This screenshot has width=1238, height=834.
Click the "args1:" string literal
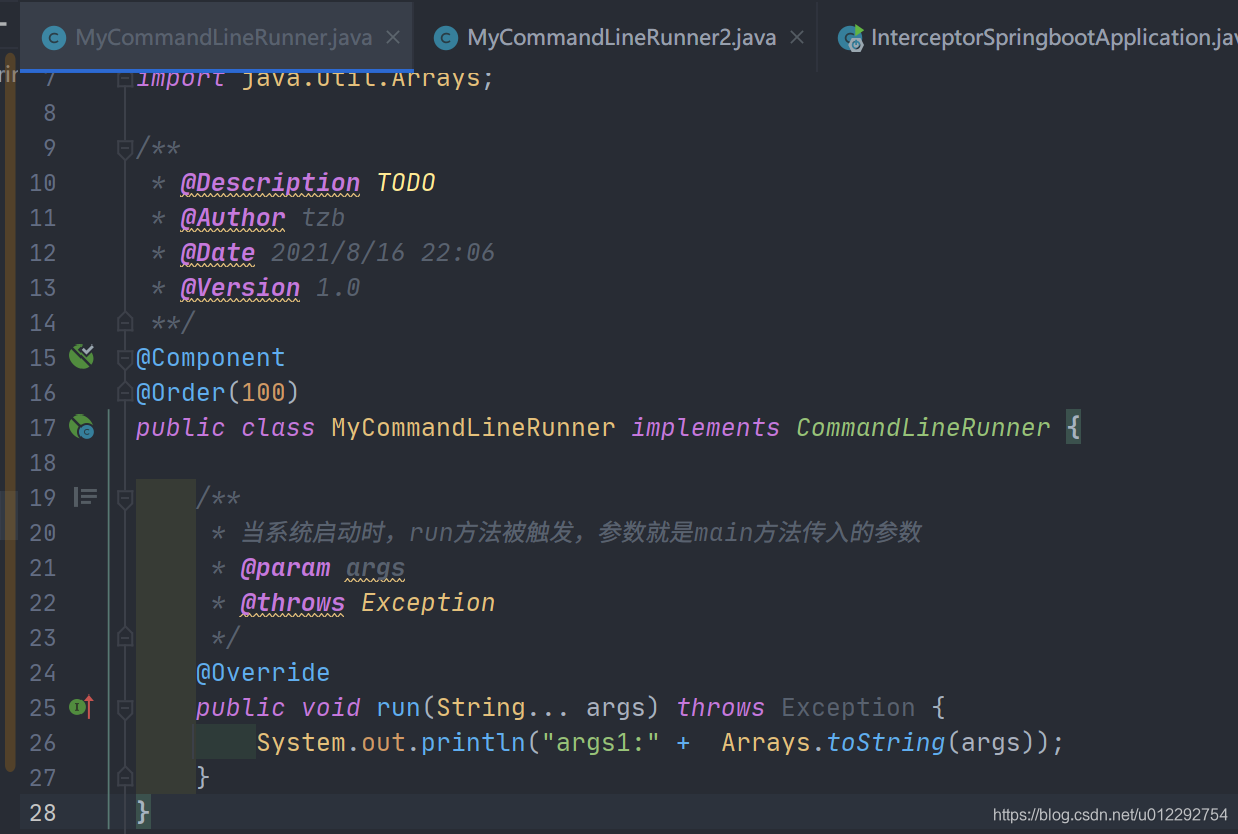pyautogui.click(x=601, y=743)
